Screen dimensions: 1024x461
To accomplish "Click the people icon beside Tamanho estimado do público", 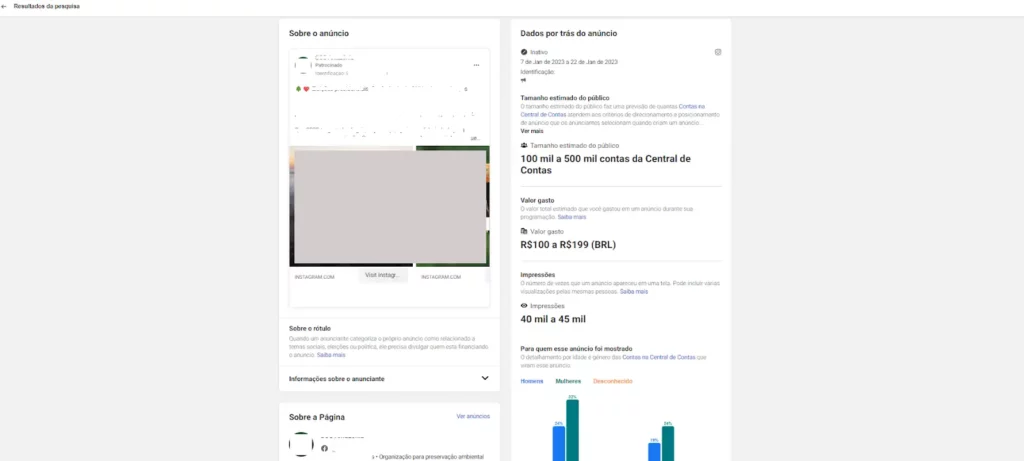I will [524, 146].
